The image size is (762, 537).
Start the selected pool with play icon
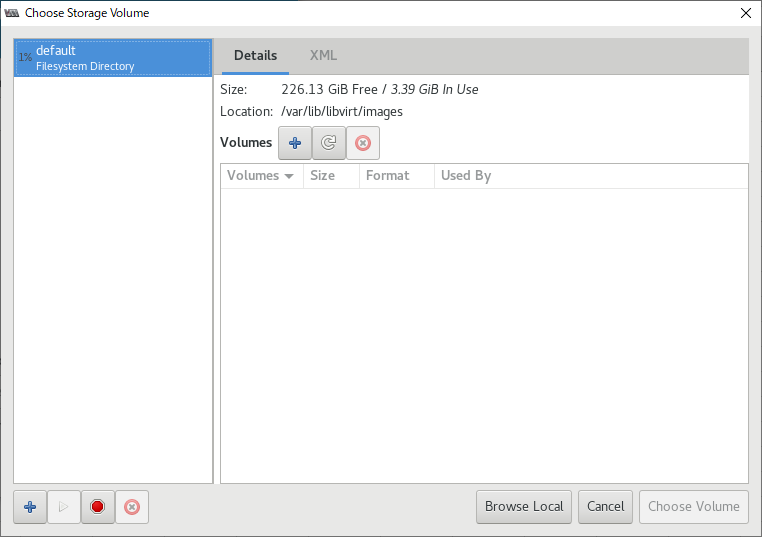coord(64,507)
